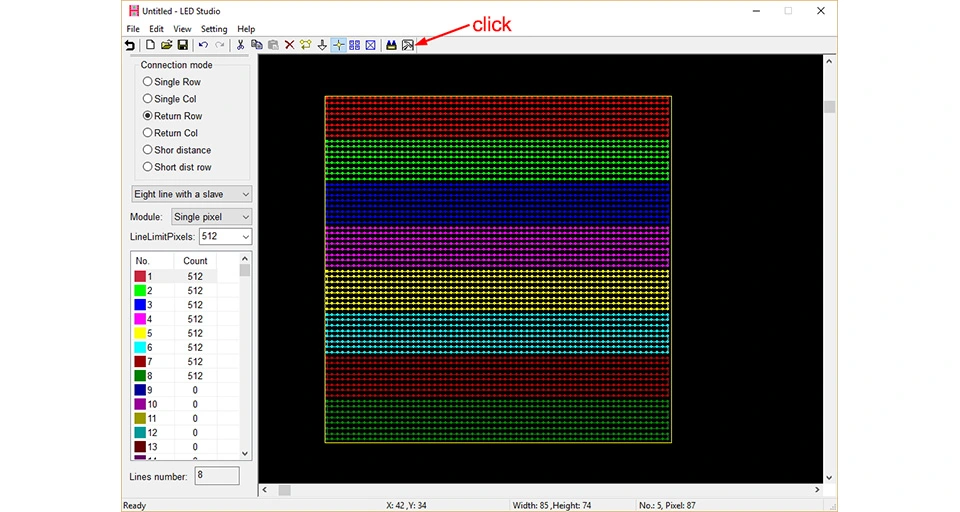This screenshot has height=512, width=960.
Task: Select line number 5 yellow row
Action: point(175,333)
